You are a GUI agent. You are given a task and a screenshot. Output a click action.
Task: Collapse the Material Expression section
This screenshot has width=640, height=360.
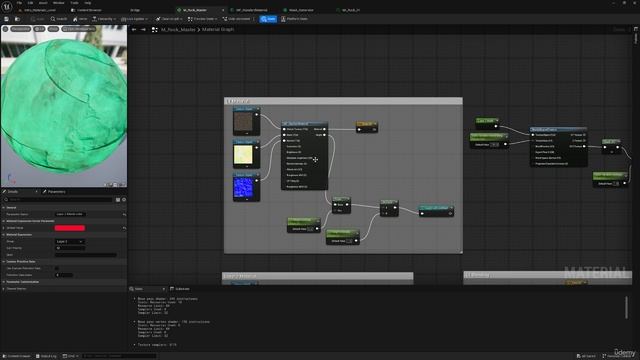coord(4,235)
